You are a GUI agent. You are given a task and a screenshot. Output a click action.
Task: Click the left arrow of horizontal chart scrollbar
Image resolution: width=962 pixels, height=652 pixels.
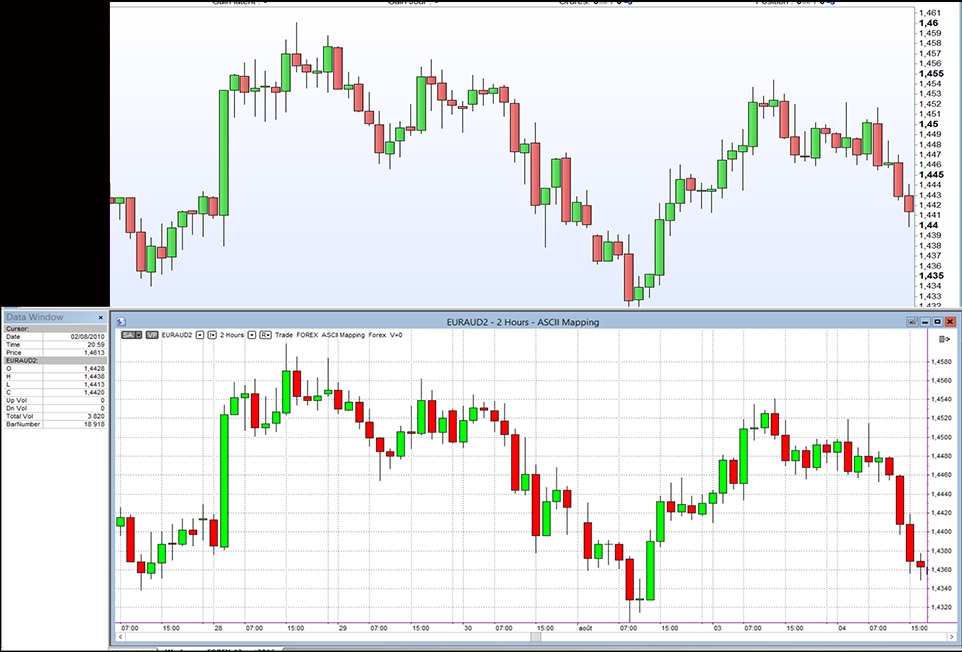point(121,637)
